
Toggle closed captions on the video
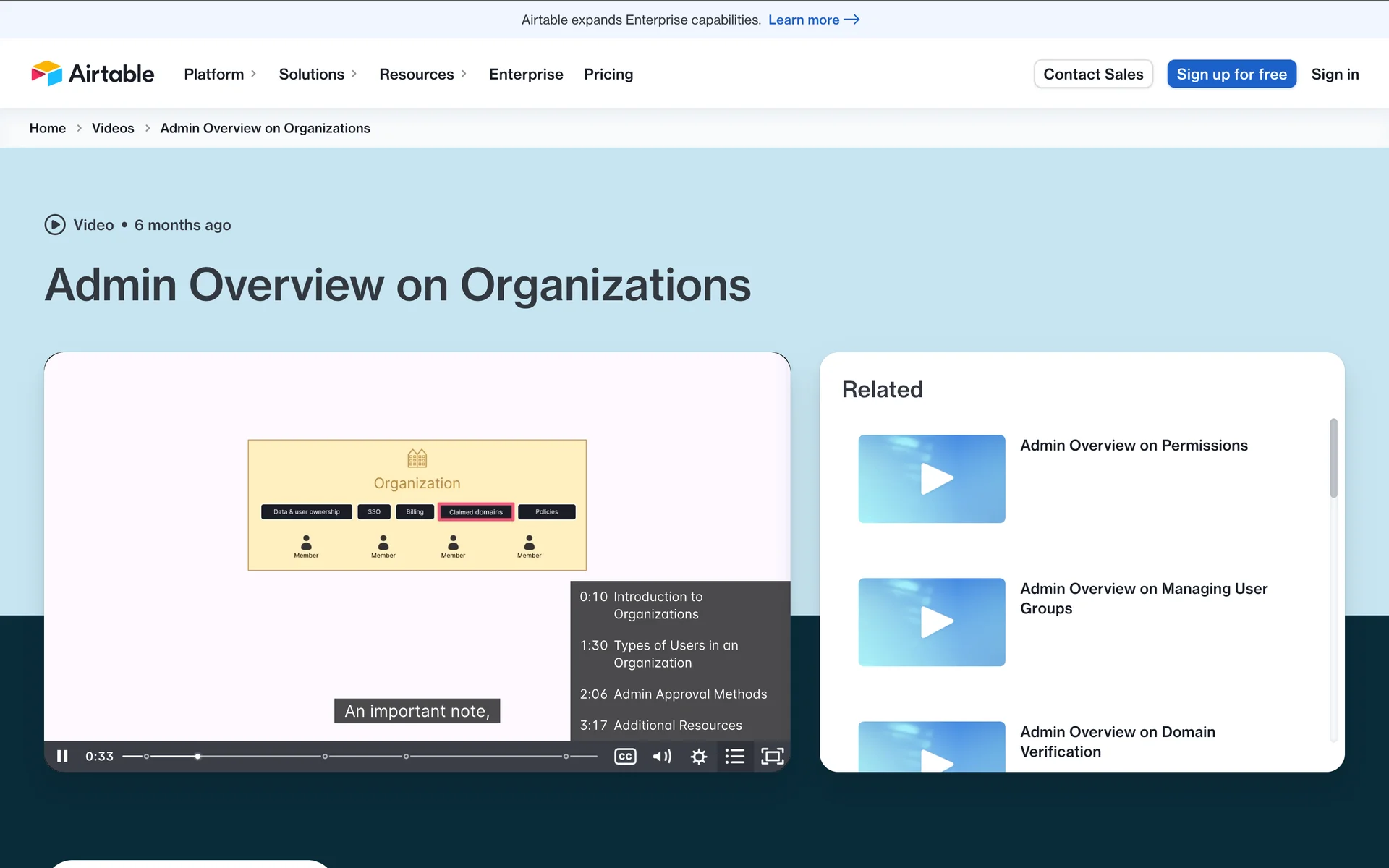625,756
